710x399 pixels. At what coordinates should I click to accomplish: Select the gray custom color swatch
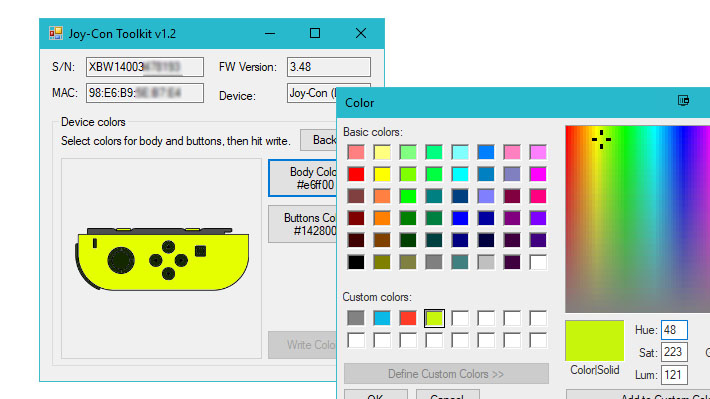[356, 318]
